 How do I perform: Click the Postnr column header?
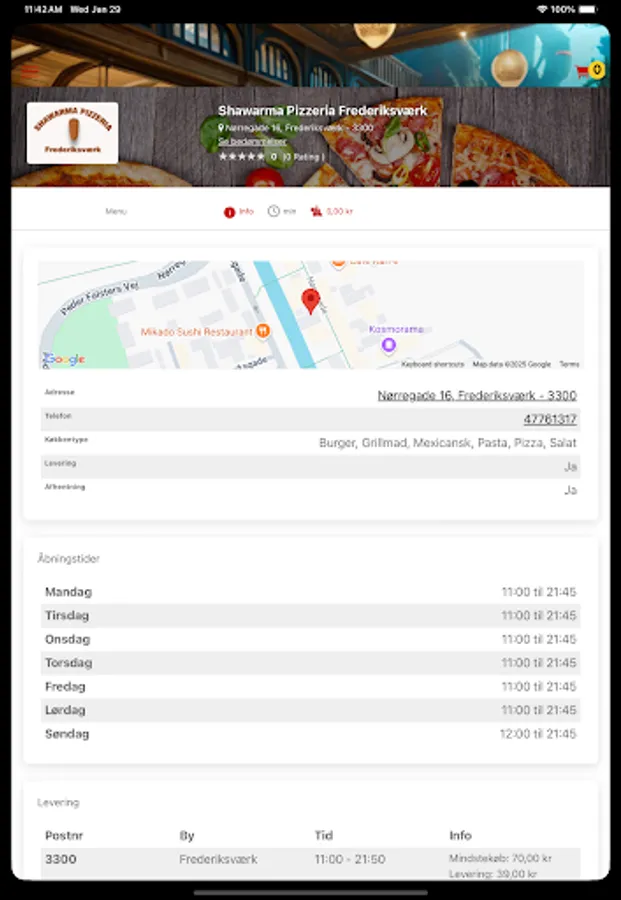(x=64, y=835)
